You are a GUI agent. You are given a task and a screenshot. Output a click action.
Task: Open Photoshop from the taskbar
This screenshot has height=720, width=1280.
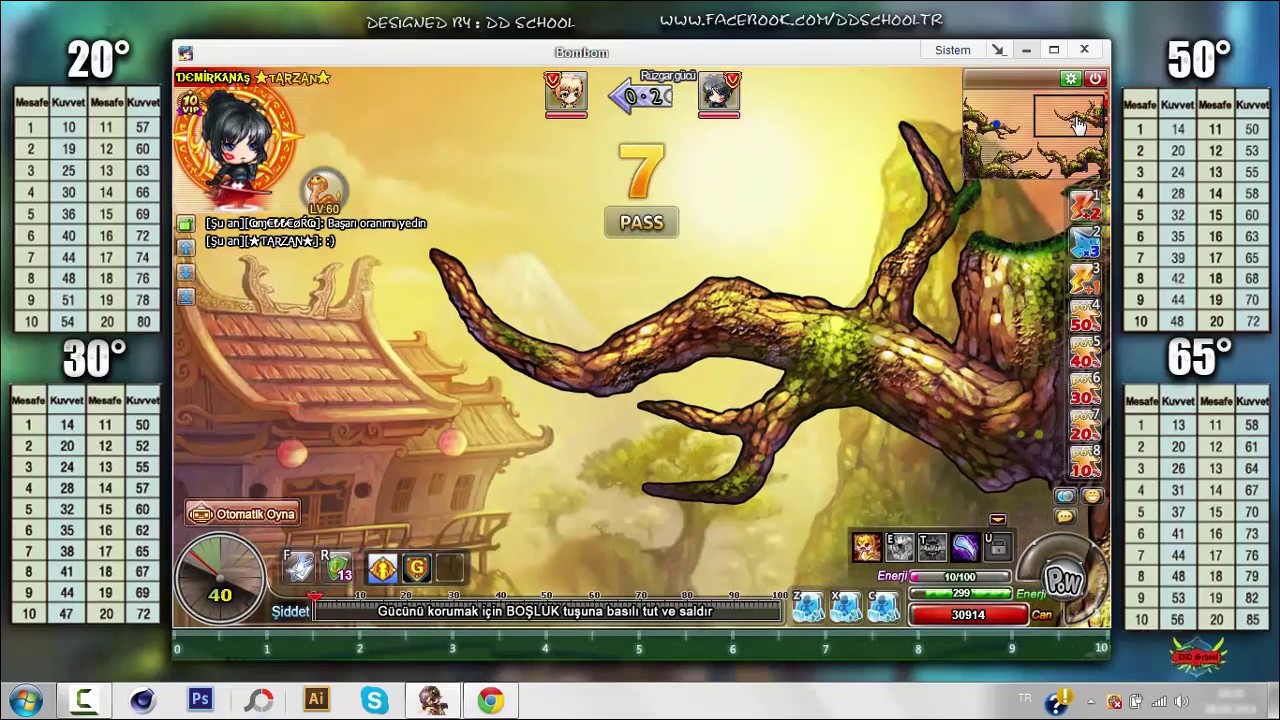[200, 700]
